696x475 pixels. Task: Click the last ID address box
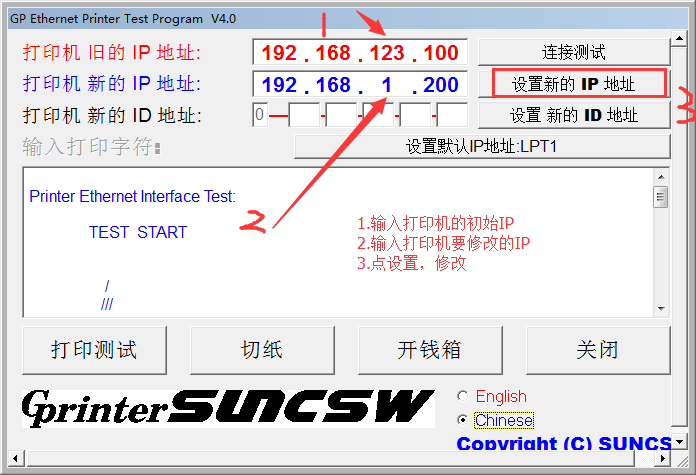tap(452, 115)
